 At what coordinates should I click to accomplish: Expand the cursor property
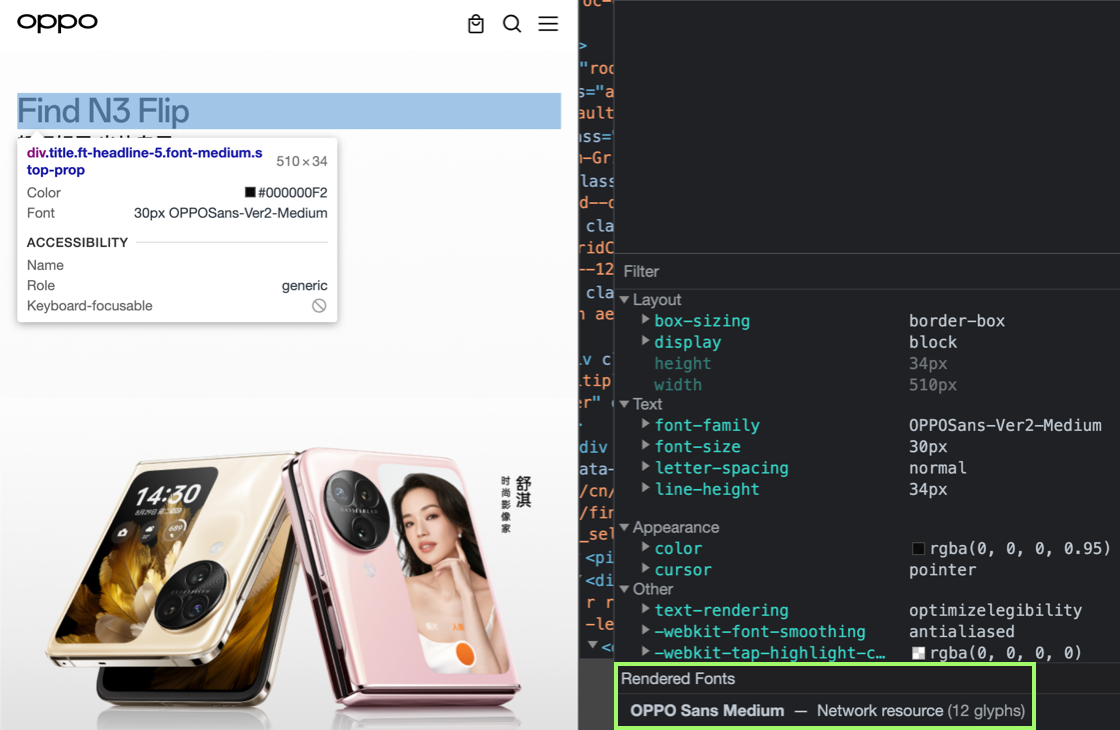pyautogui.click(x=646, y=569)
